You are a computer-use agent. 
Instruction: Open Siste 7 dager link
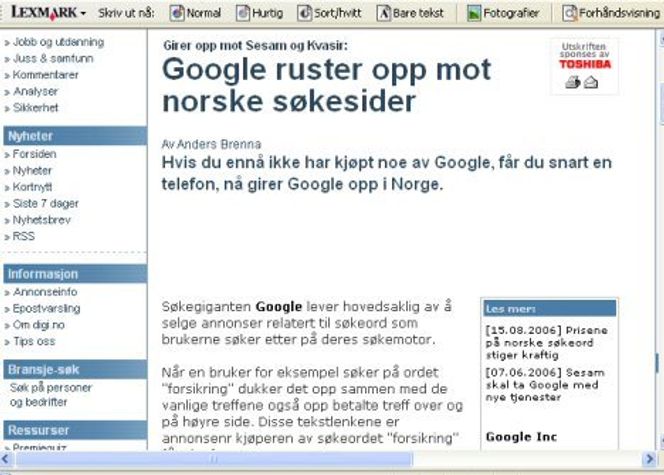46,204
